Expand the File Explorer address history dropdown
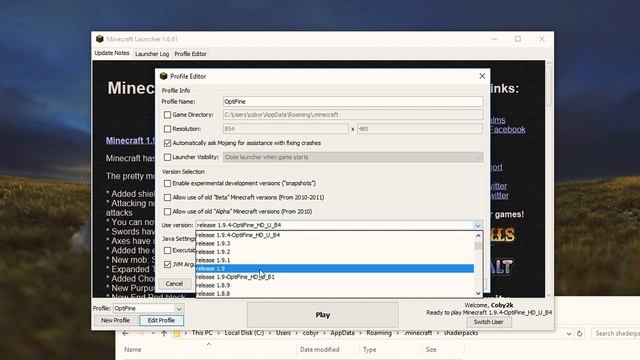Screen dimensions: 640x360 569,333
